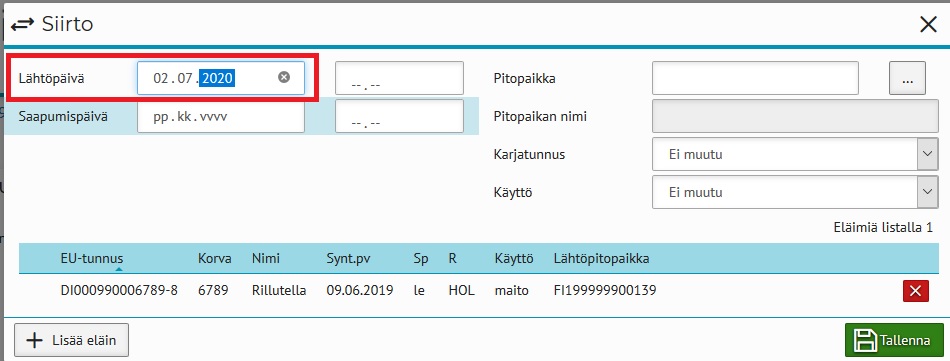Click the Lisää eläin button
Viewport: 950px width, 361px height.
point(71,340)
